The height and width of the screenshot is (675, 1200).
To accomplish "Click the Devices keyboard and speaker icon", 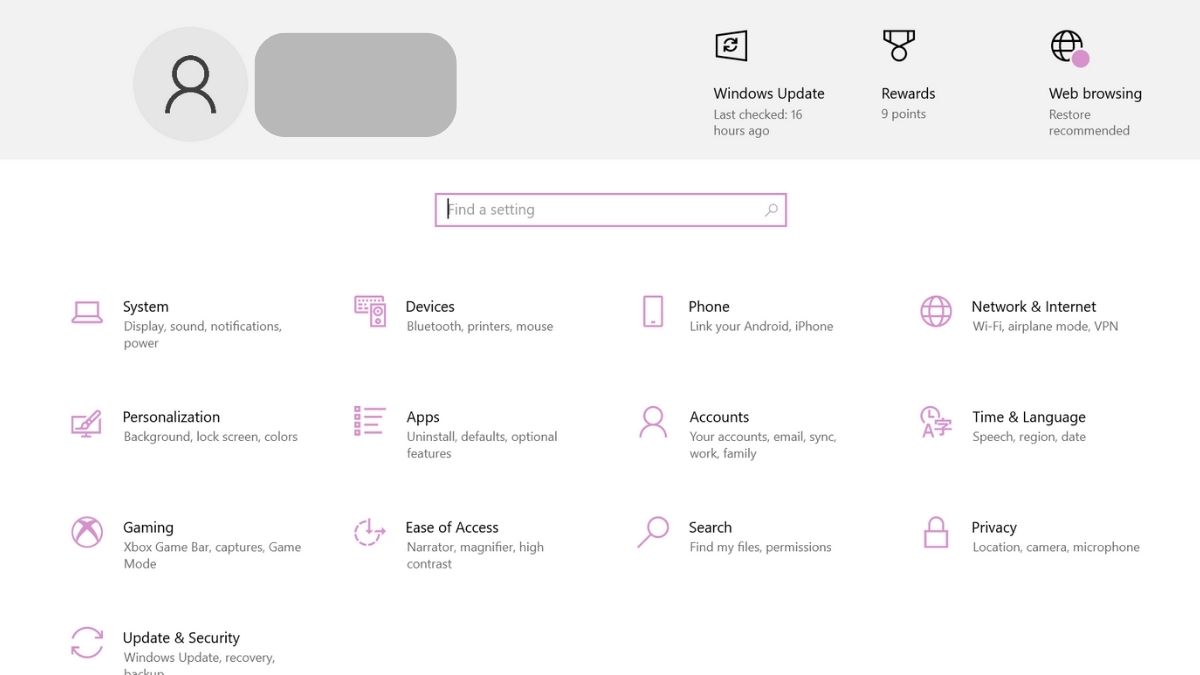I will 370,311.
